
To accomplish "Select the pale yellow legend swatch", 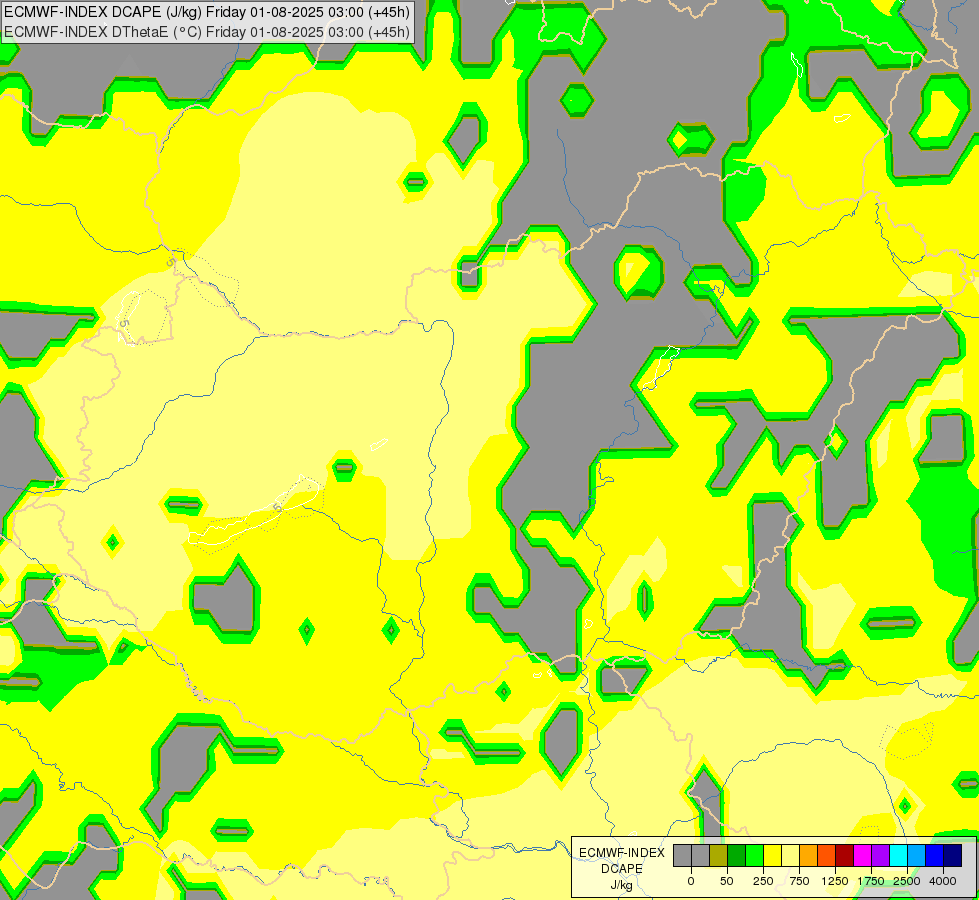I will pos(791,855).
